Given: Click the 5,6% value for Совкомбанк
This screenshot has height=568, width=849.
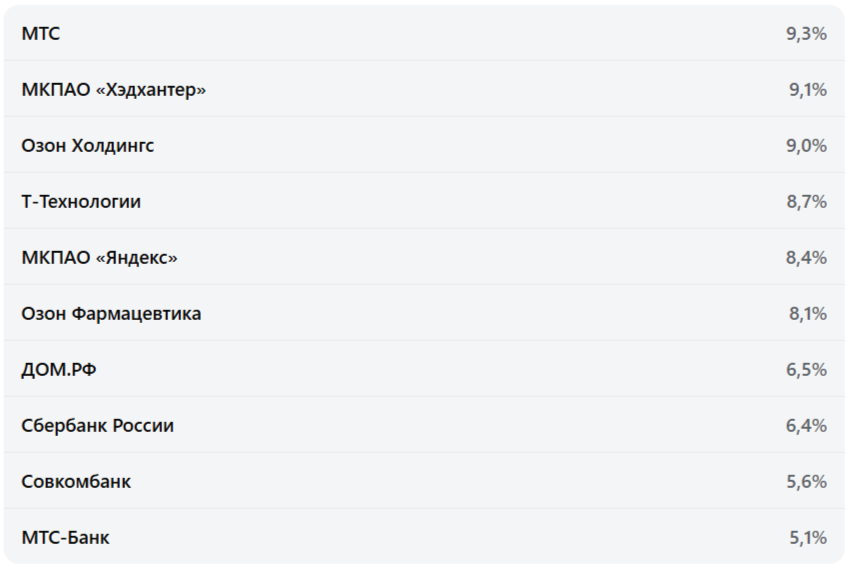Looking at the screenshot, I should (x=806, y=482).
